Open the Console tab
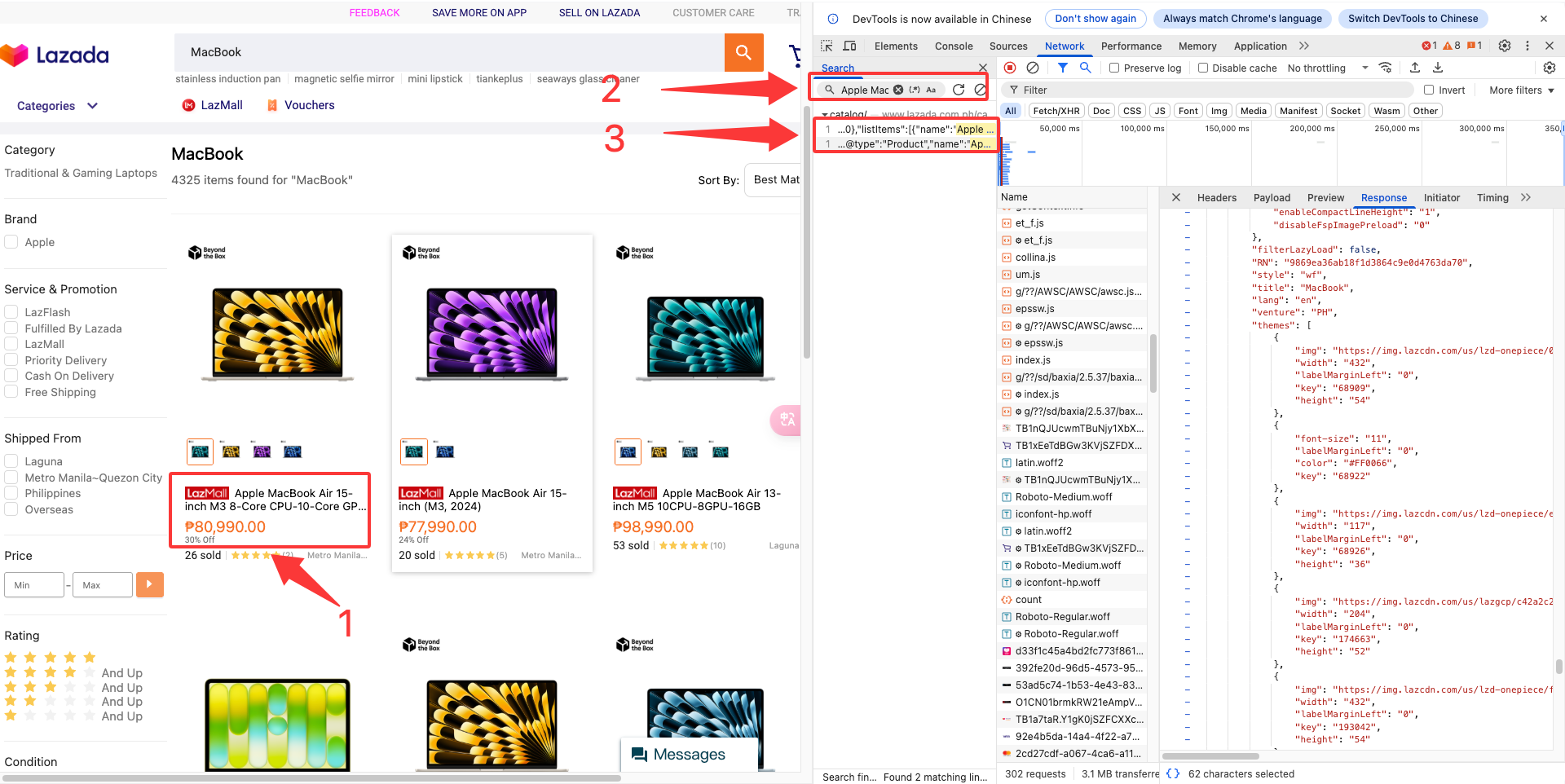Viewport: 1565px width, 784px height. [x=954, y=46]
